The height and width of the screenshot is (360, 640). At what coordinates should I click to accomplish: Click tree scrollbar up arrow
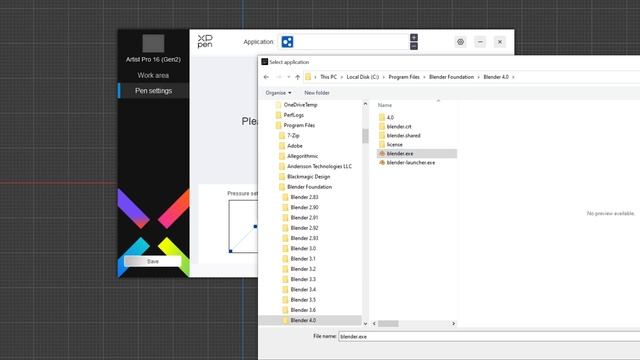(365, 104)
